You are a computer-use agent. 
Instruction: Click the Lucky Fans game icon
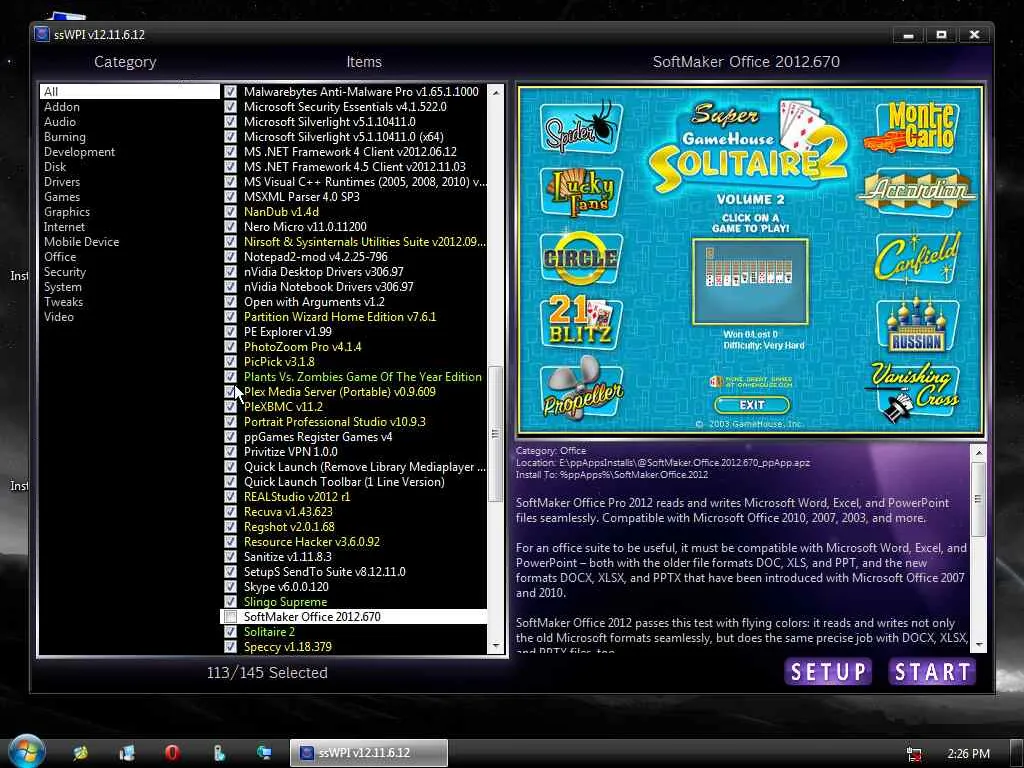coord(582,192)
